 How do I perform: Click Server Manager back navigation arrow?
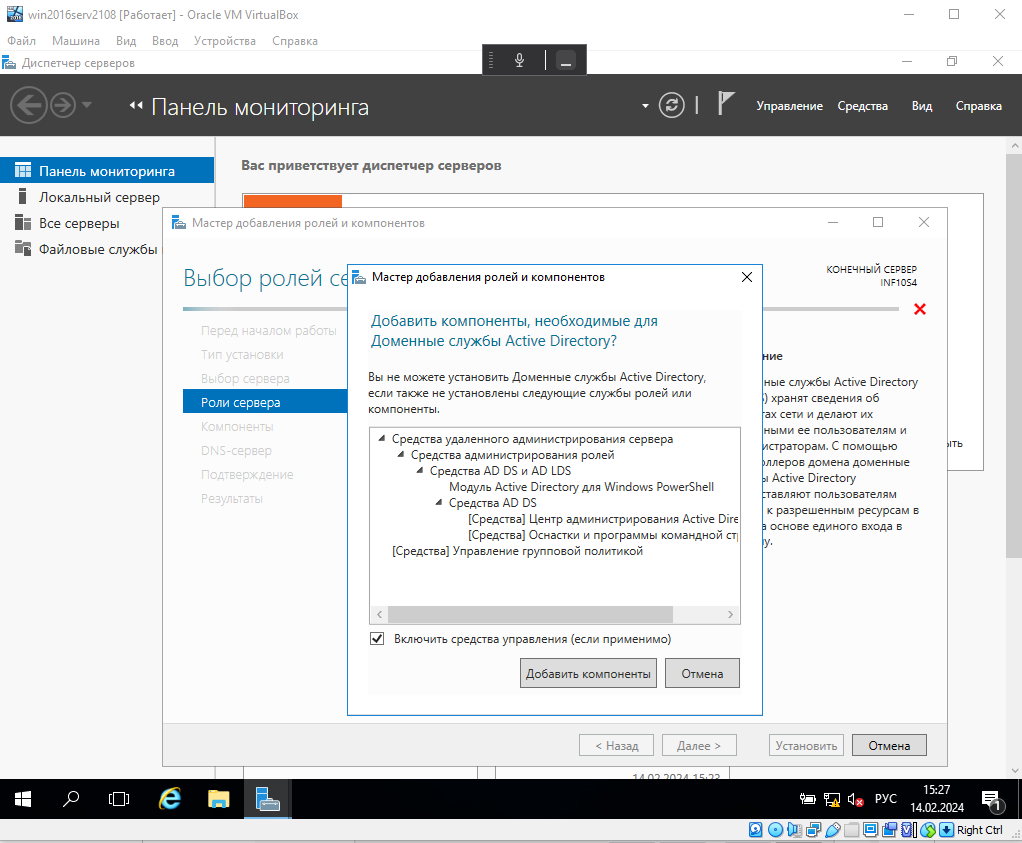coord(29,105)
